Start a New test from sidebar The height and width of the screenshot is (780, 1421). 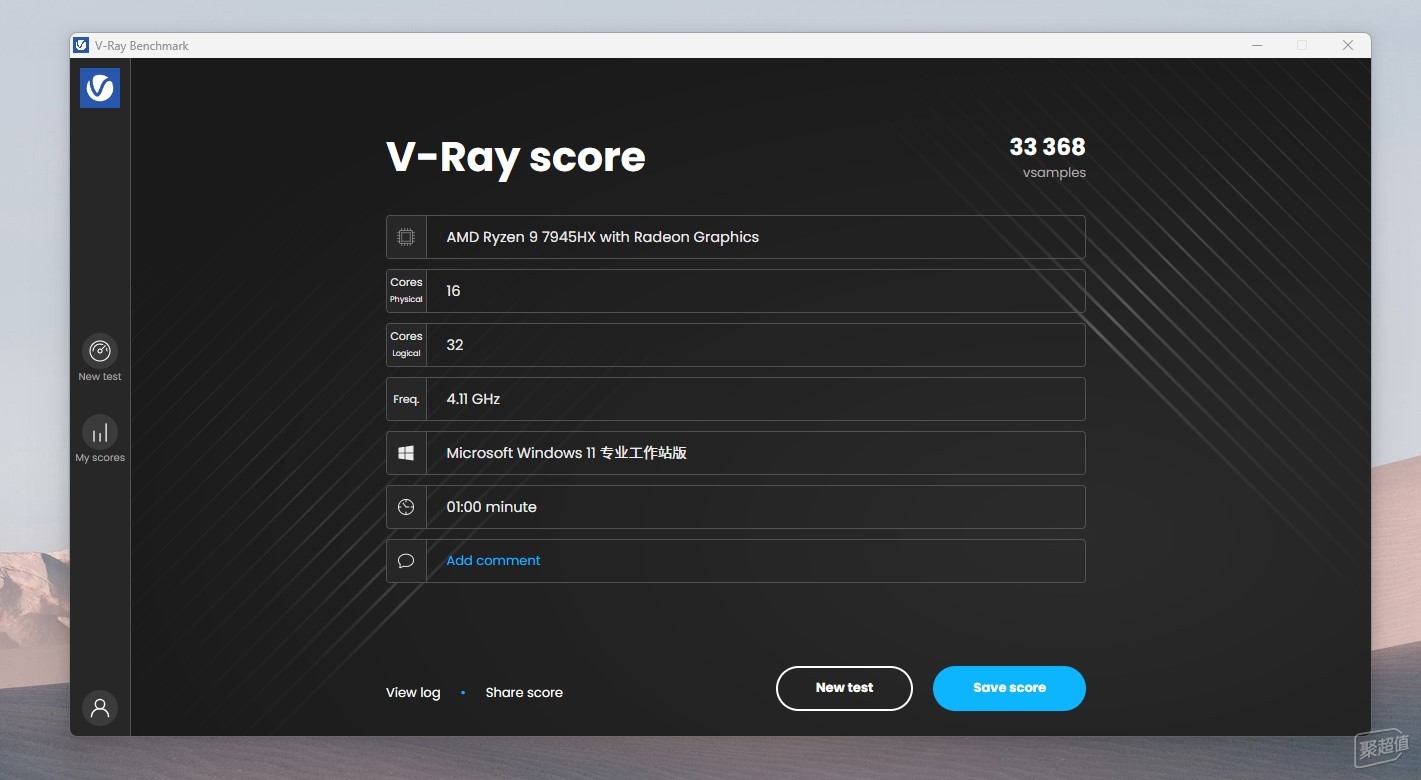click(100, 358)
